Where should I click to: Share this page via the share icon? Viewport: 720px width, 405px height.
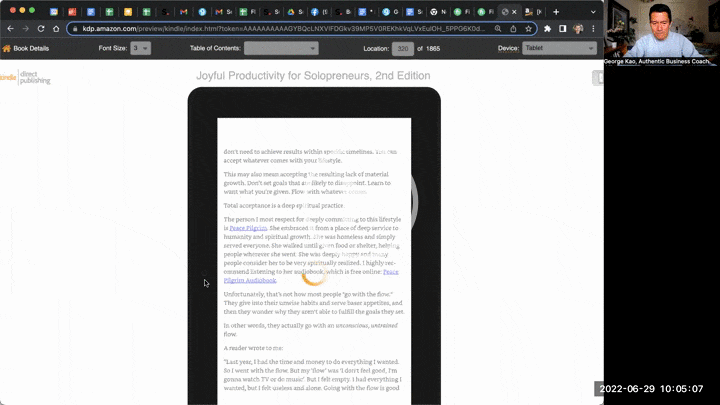coord(513,28)
